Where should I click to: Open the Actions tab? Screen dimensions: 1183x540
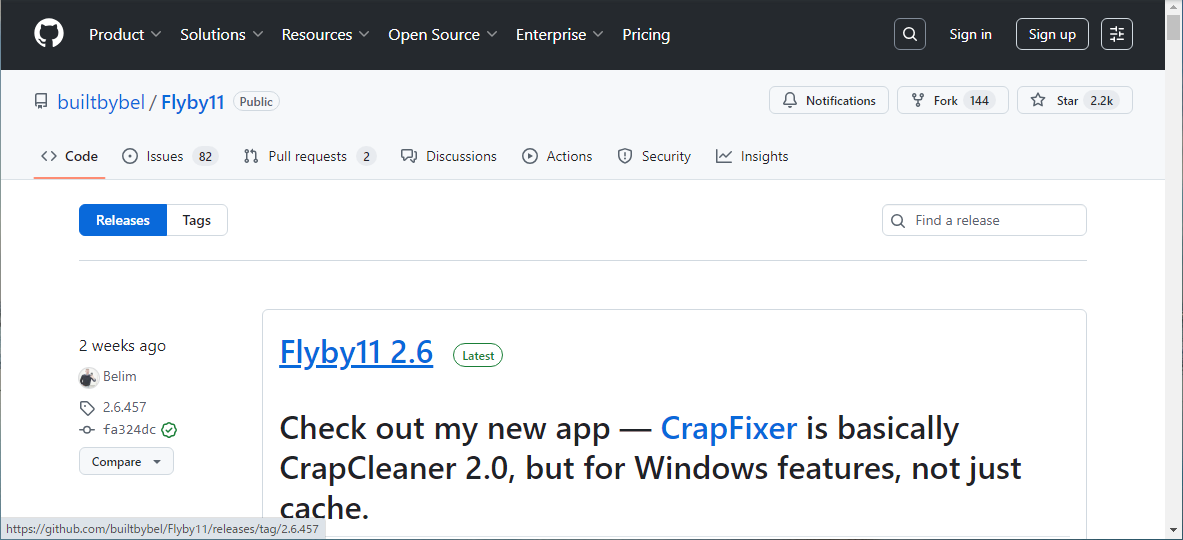[558, 156]
